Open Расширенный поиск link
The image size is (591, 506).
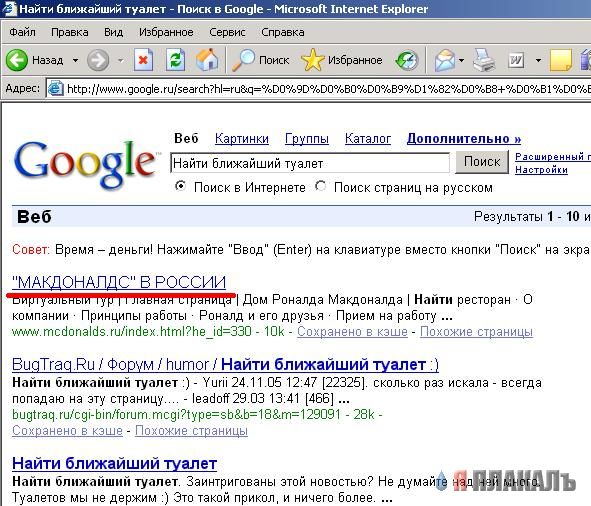click(x=553, y=156)
